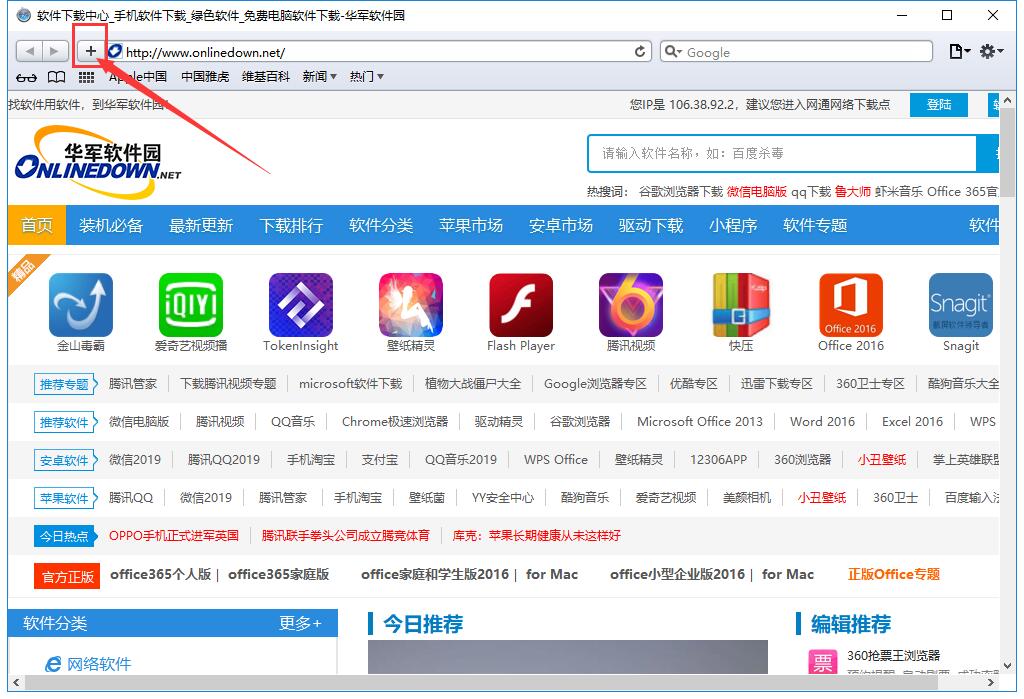Open the 正版Office专题 link
This screenshot has height=699, width=1024.
coord(892,574)
